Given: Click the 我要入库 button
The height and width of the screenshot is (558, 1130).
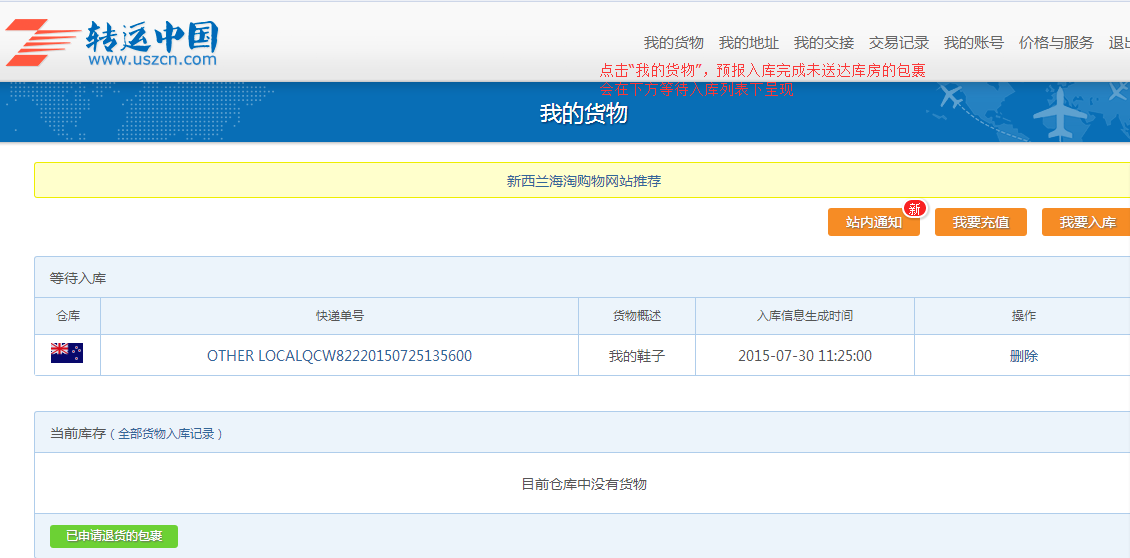Looking at the screenshot, I should click(1086, 222).
